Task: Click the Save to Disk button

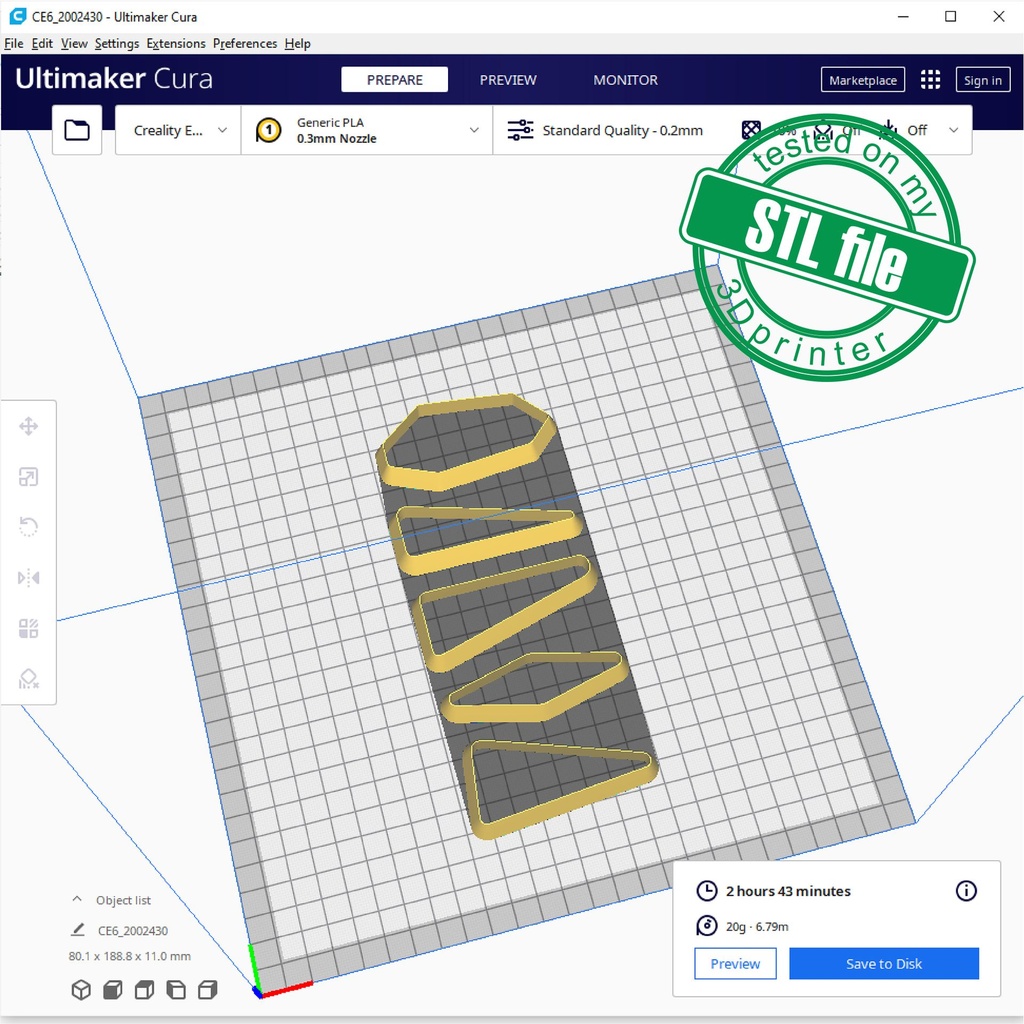Action: click(x=884, y=964)
